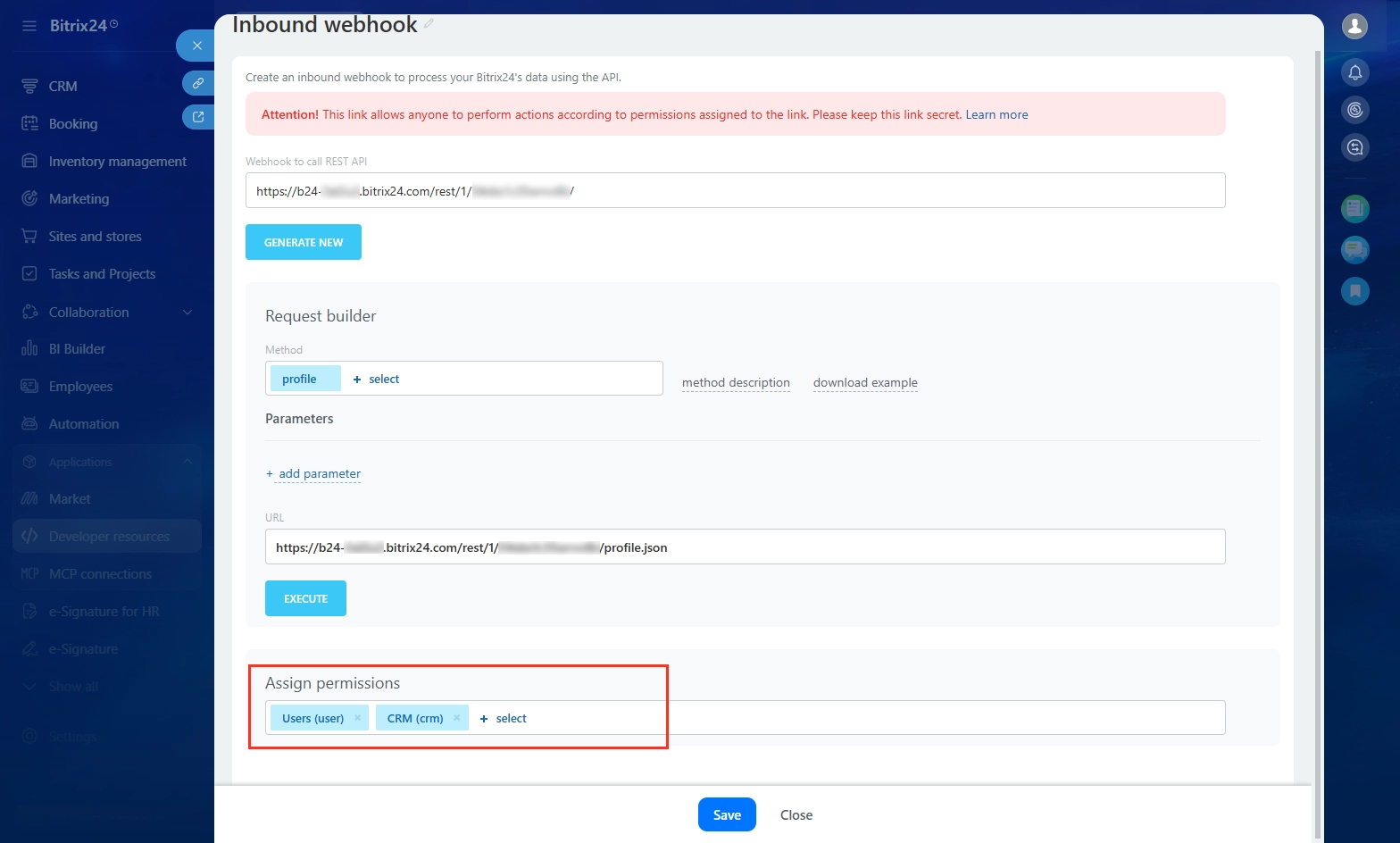The height and width of the screenshot is (843, 1400).
Task: Click the Bitrix24 logo text
Action: (x=79, y=26)
